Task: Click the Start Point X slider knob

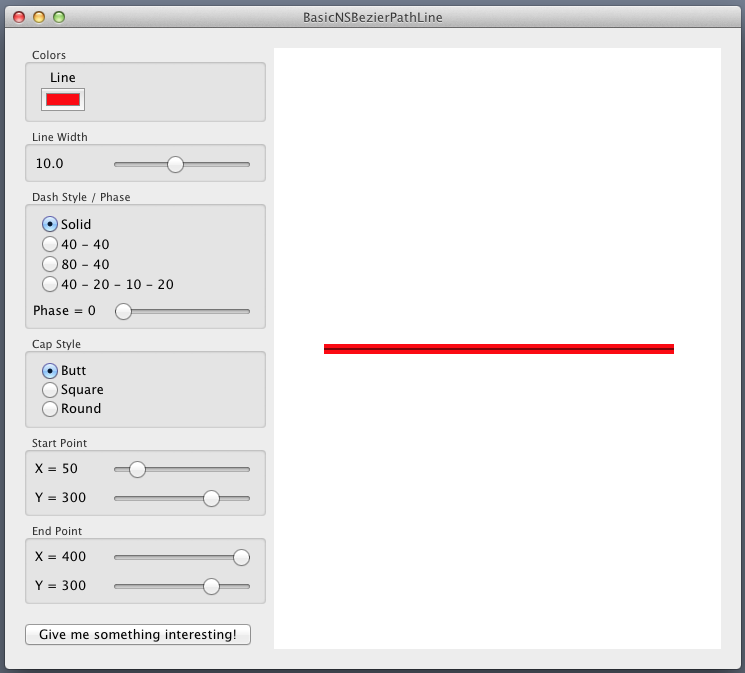Action: point(137,469)
